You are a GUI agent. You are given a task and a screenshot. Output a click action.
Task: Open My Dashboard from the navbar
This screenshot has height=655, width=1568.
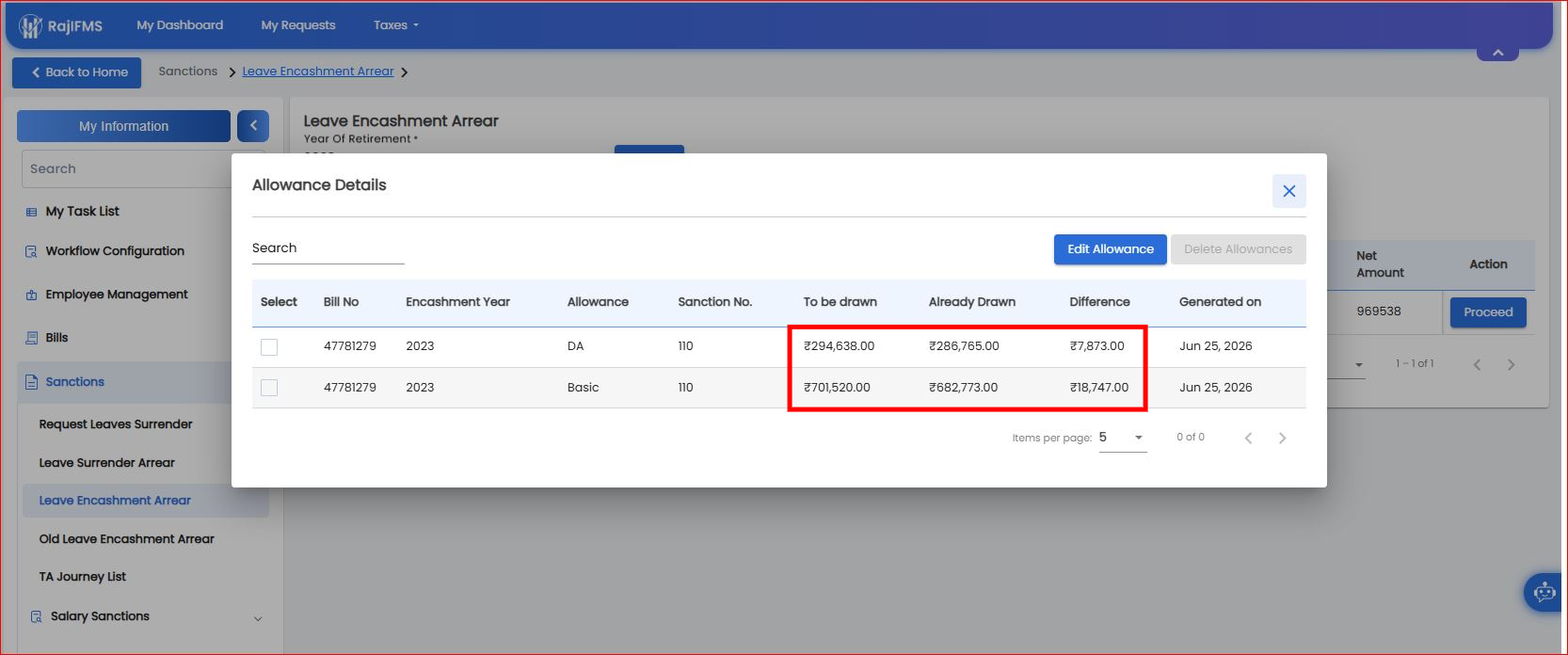coord(180,25)
